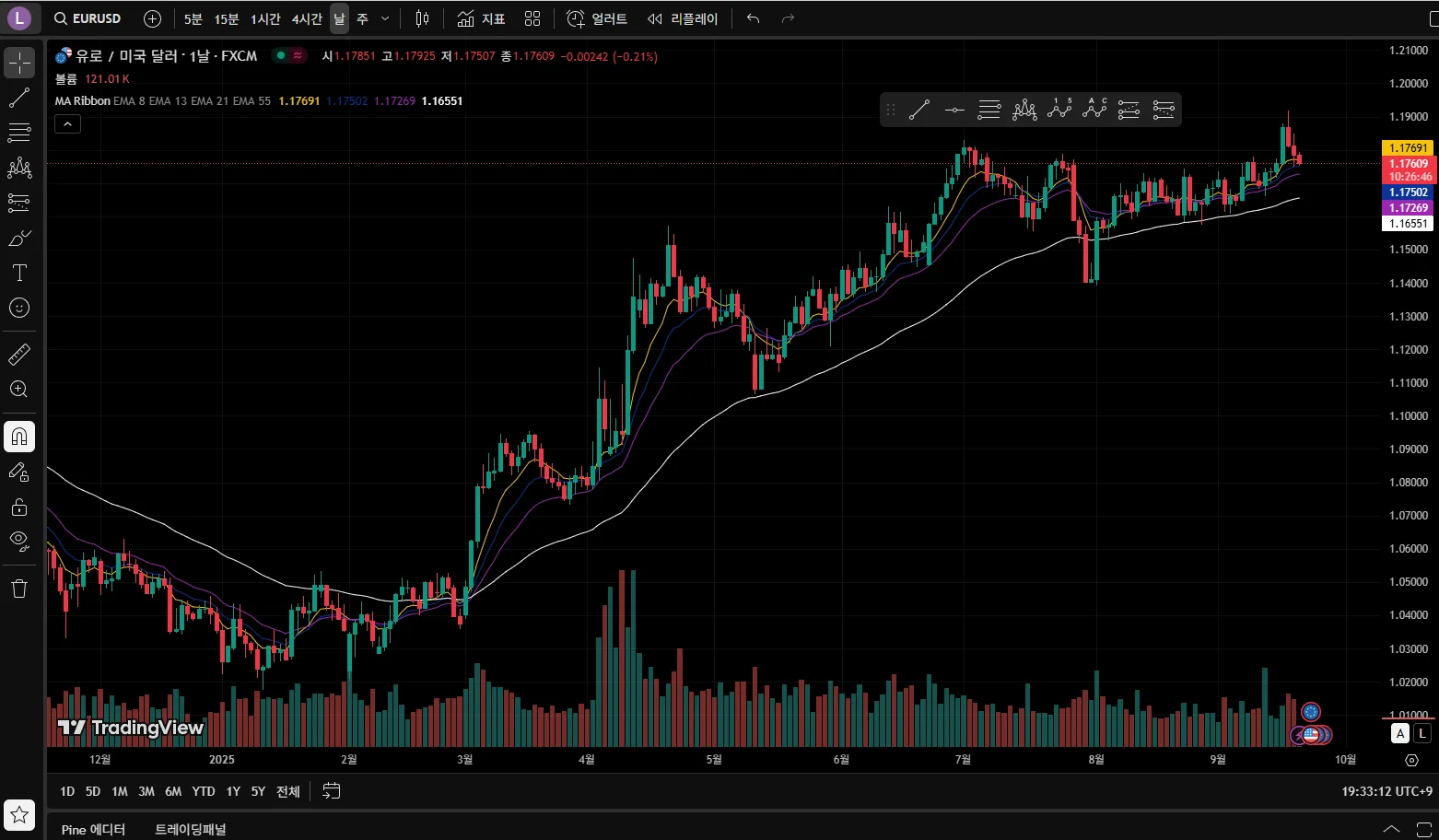Select the 4시간 timeframe button
The image size is (1439, 840).
307,18
